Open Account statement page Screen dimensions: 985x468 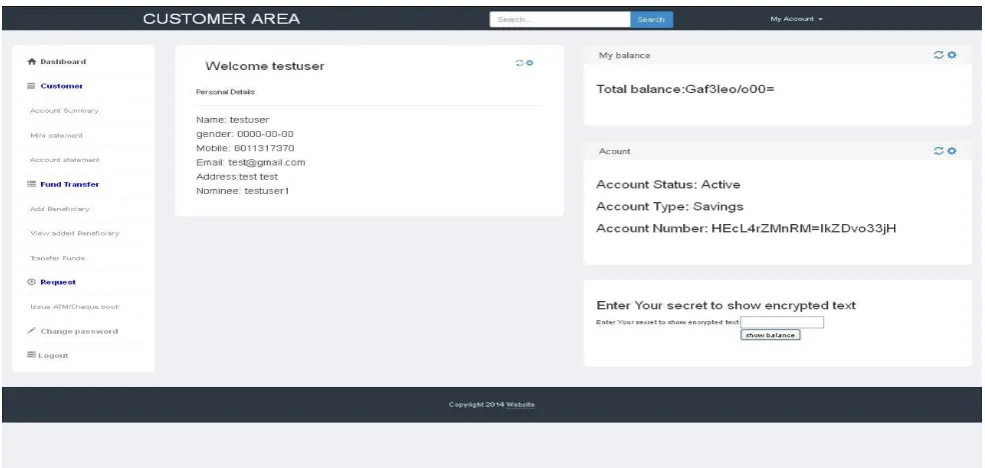[x=65, y=160]
